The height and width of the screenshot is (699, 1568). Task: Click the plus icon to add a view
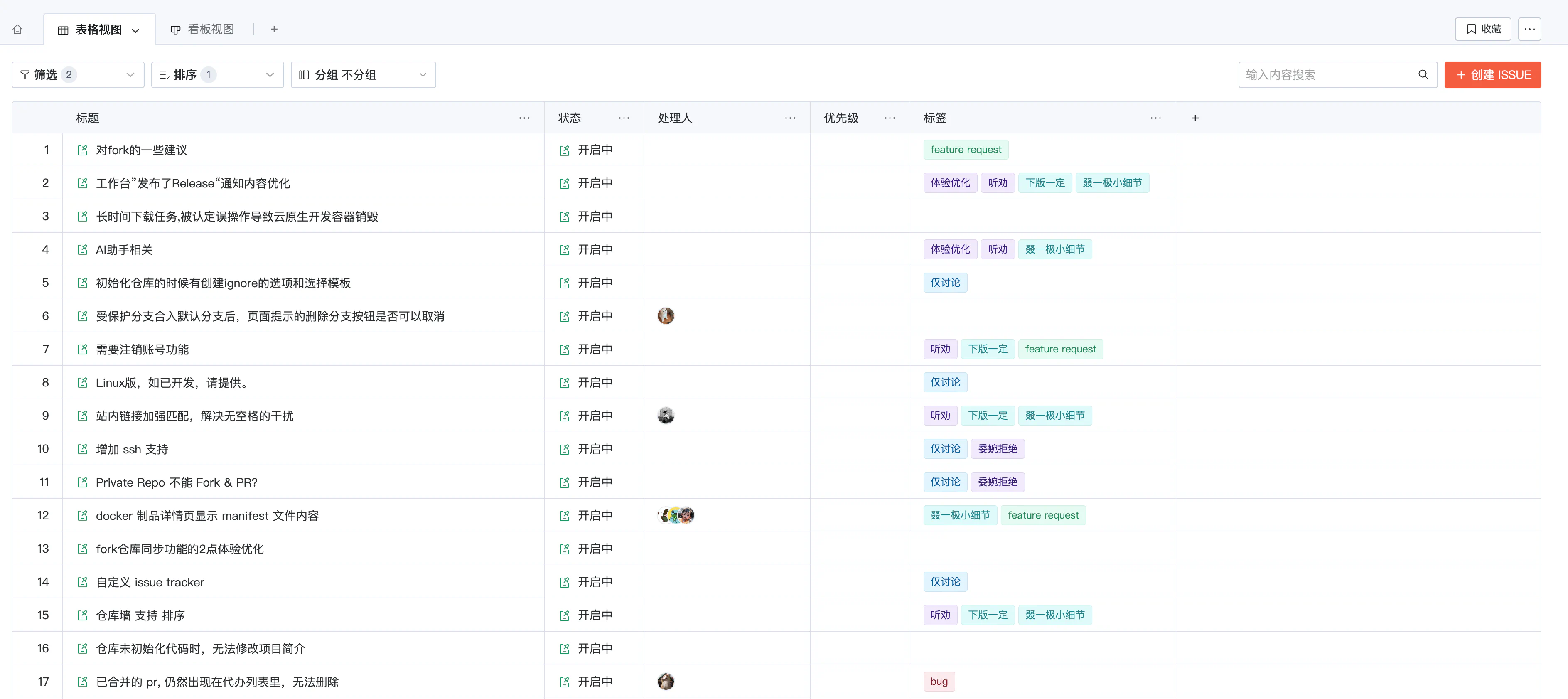(274, 29)
